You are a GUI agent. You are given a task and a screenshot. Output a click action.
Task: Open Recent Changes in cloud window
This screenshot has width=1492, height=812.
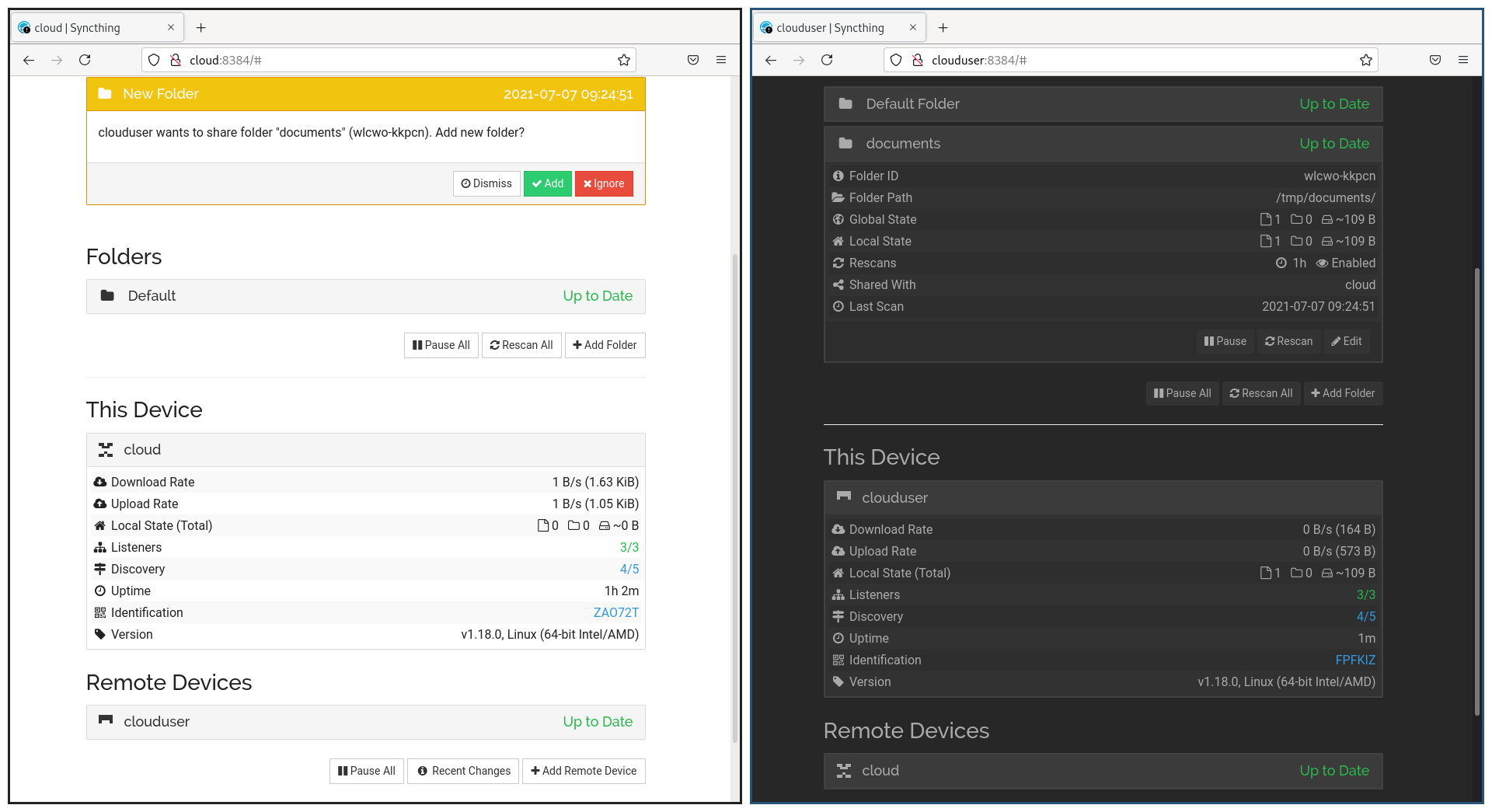pos(463,771)
